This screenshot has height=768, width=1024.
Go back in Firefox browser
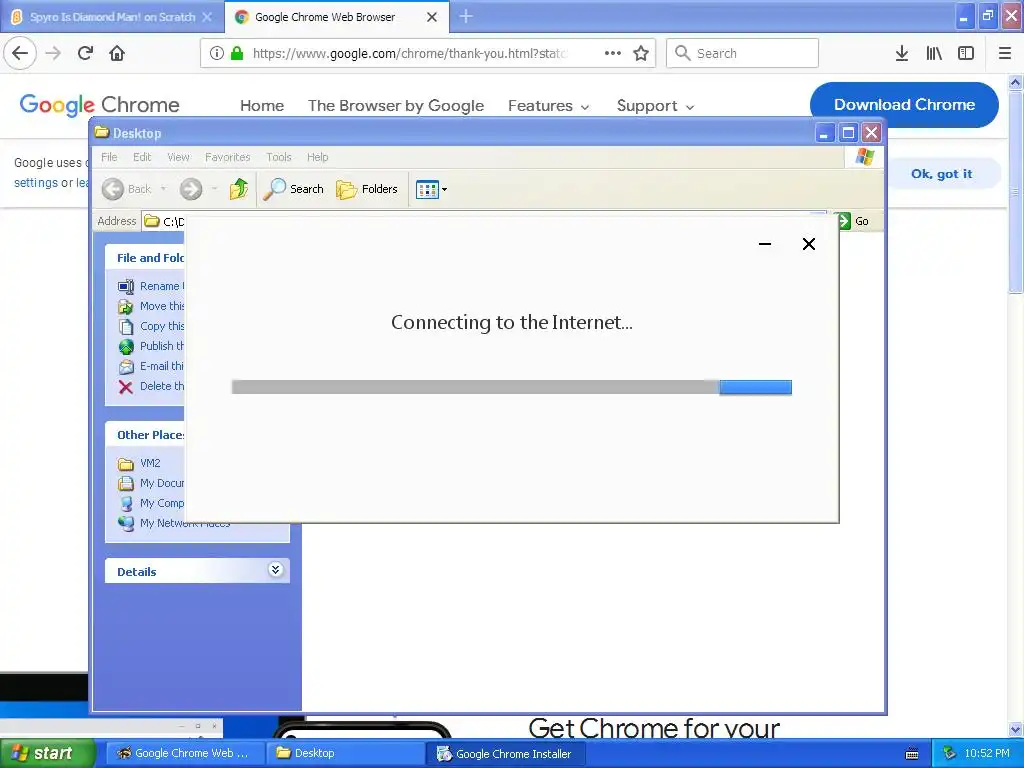(x=20, y=53)
